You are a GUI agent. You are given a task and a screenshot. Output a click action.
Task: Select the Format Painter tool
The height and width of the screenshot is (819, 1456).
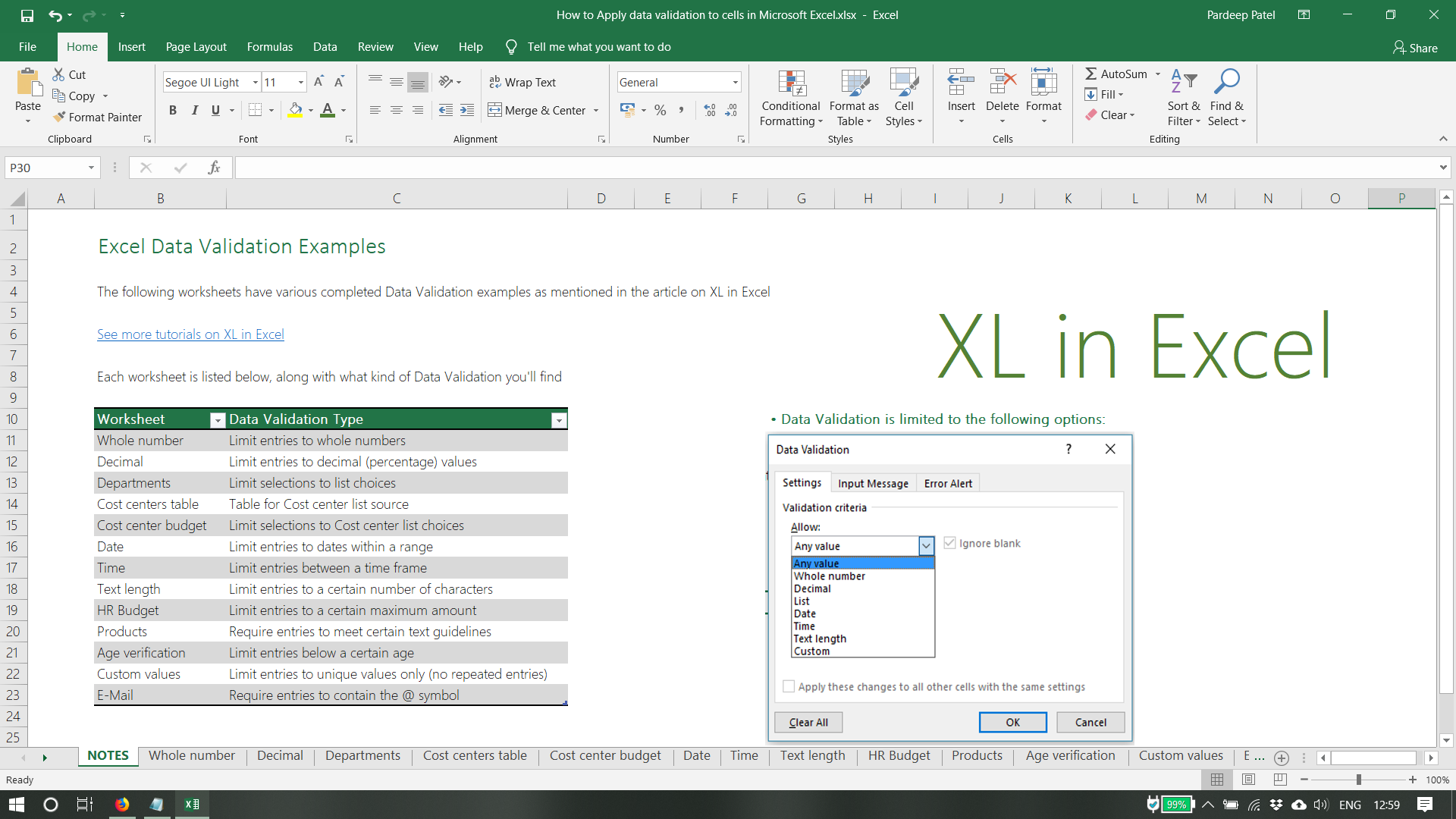(97, 117)
